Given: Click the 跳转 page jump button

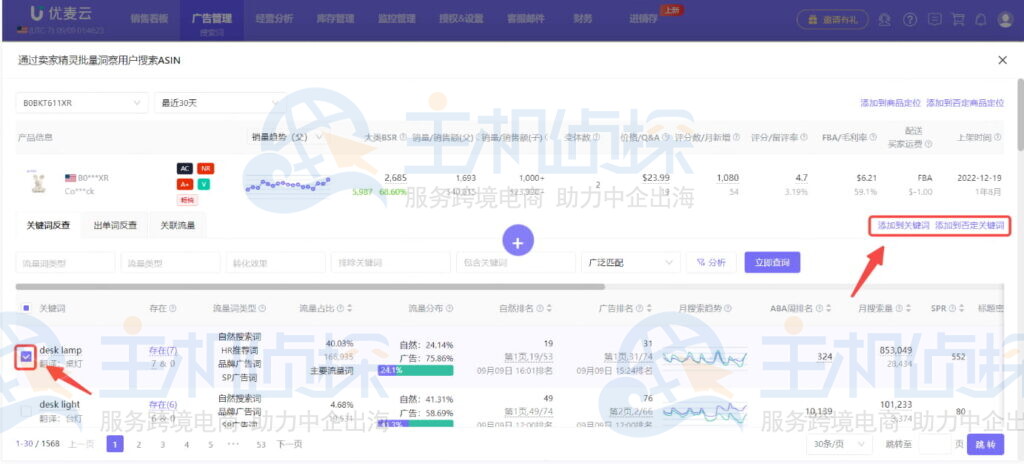Looking at the screenshot, I should coord(985,444).
